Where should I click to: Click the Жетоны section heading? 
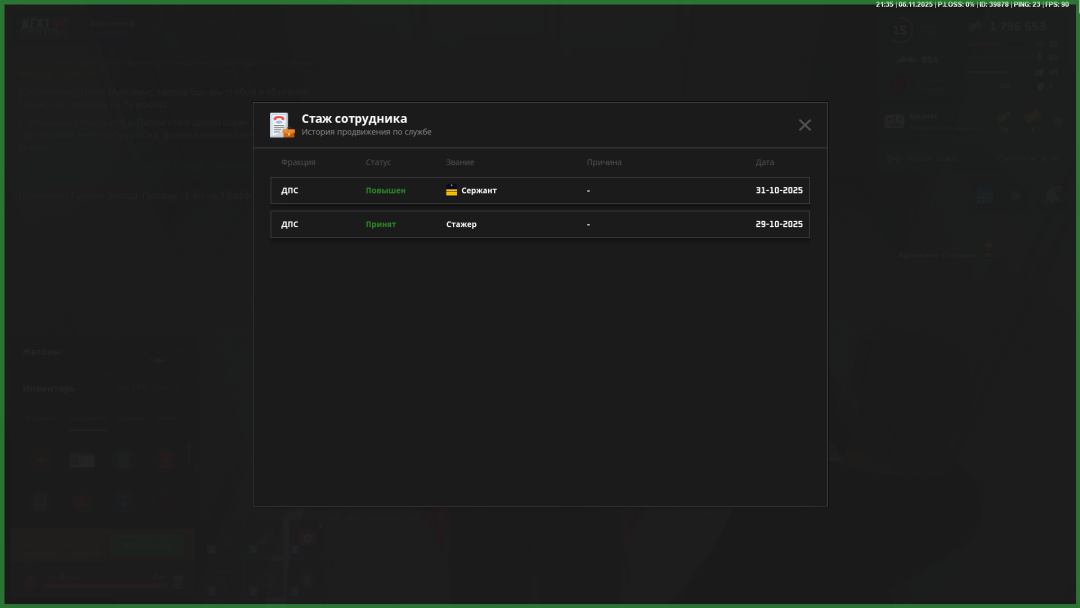coord(42,352)
